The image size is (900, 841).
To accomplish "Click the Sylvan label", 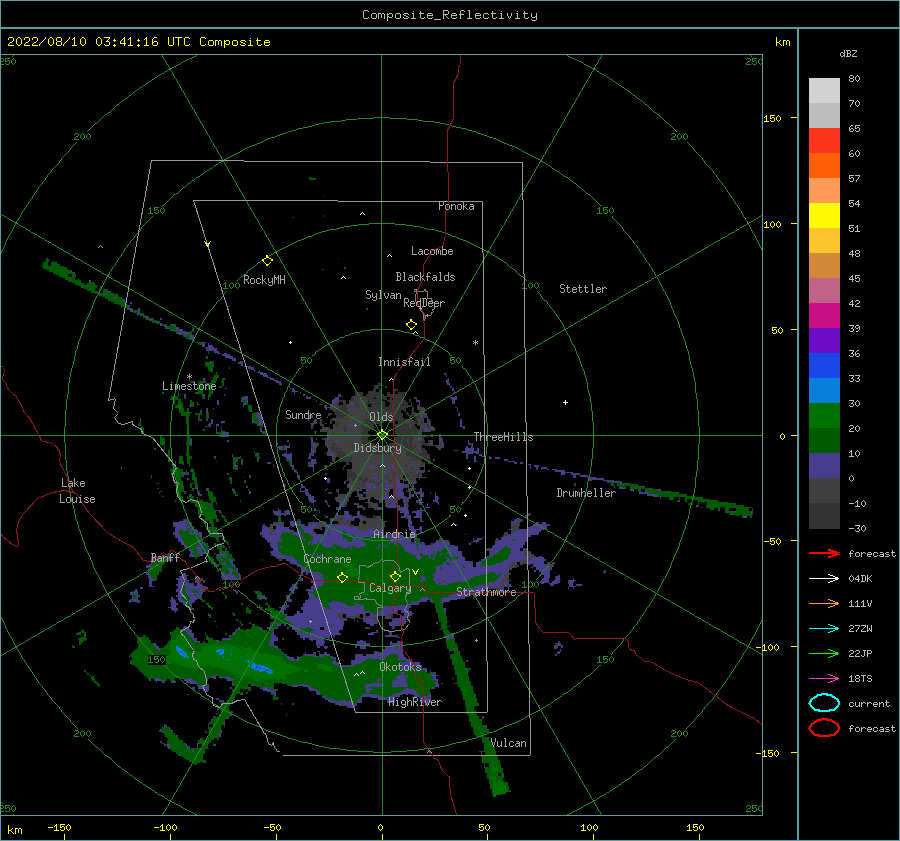I will point(383,295).
